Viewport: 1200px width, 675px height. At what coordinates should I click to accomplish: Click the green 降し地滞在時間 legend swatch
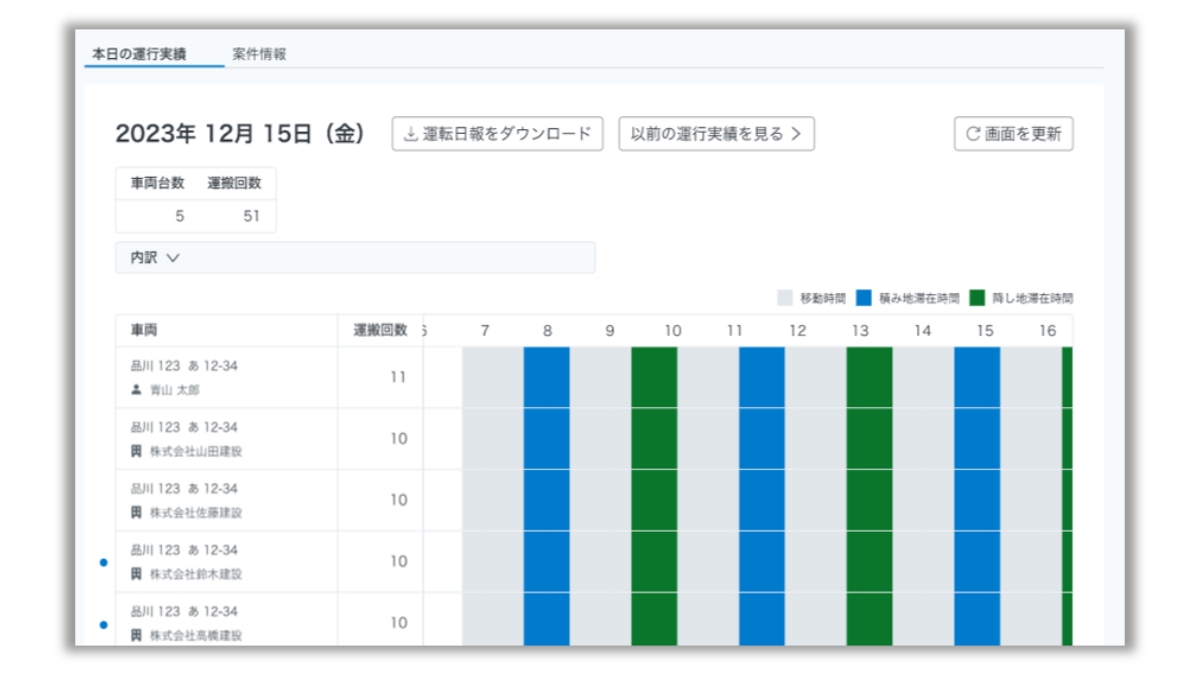tap(977, 298)
